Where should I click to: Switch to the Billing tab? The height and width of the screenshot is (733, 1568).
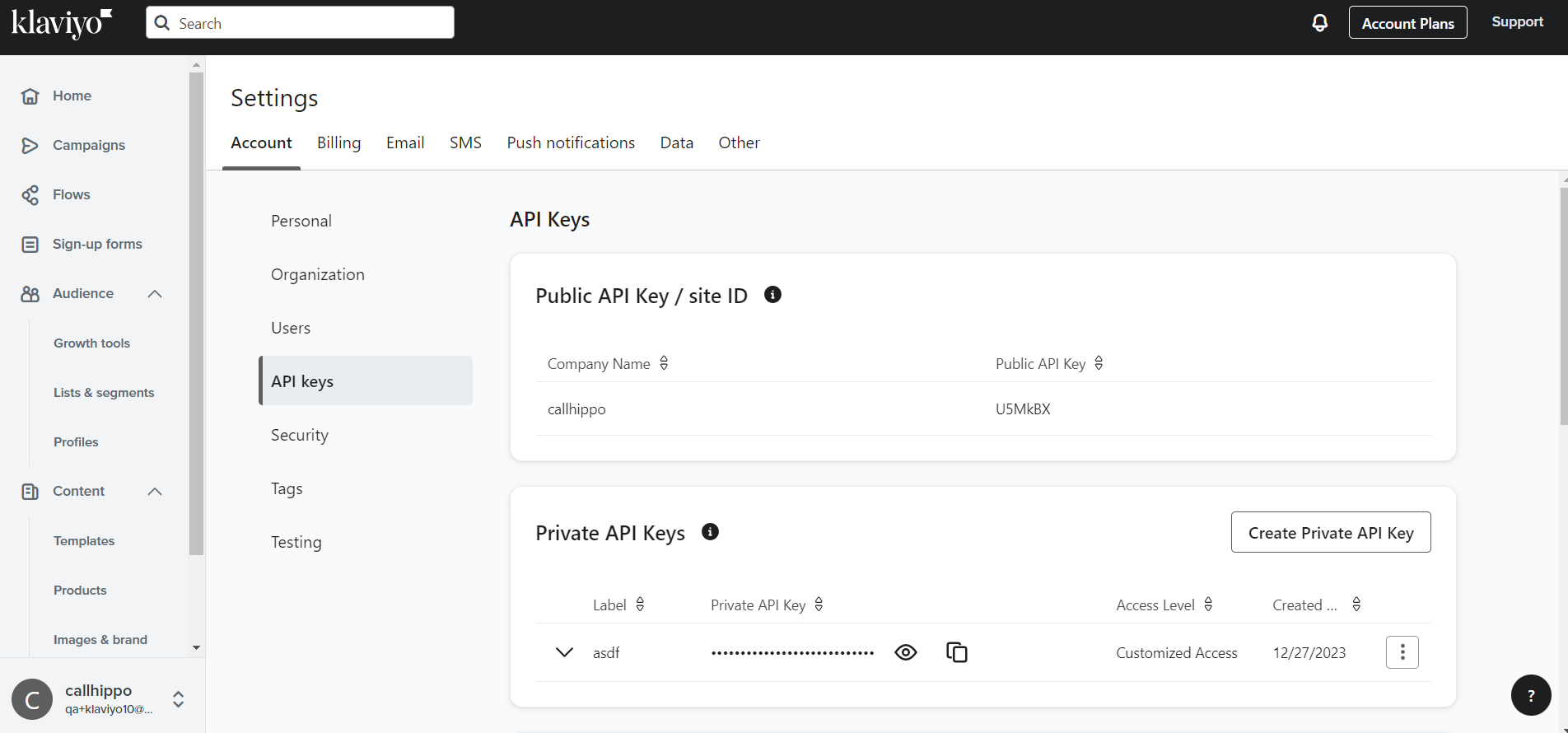pos(338,142)
